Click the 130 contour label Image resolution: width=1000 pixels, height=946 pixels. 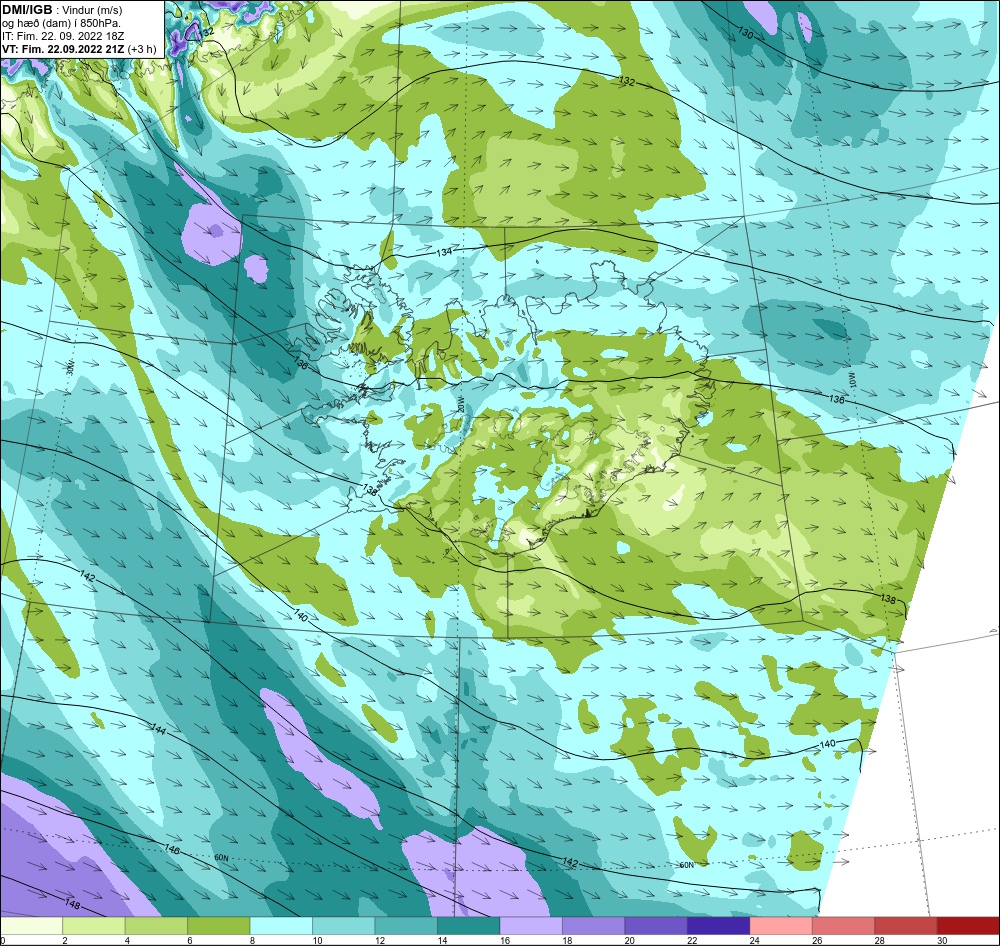coord(745,32)
